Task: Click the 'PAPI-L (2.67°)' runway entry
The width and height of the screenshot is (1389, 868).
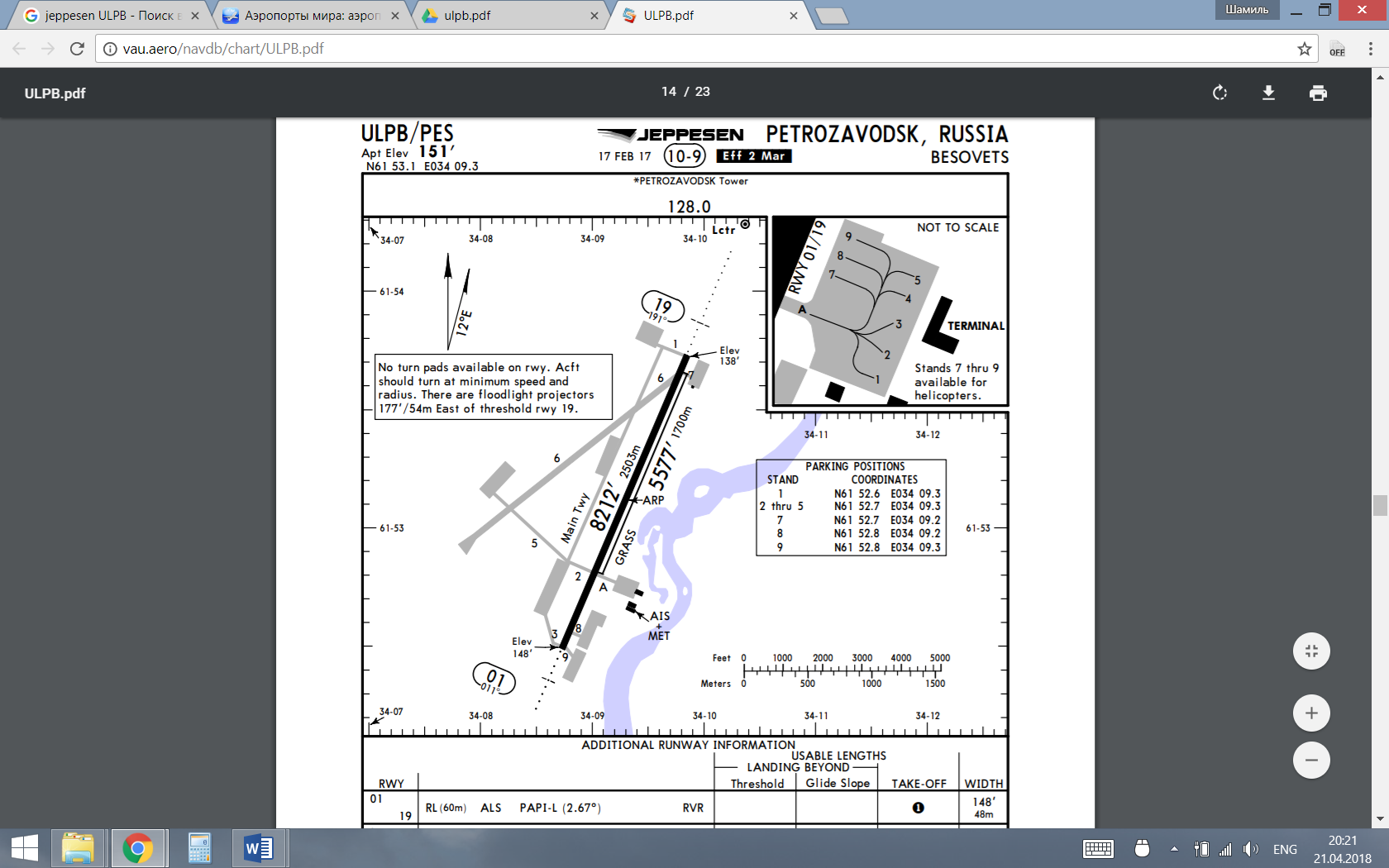Action: (560, 808)
